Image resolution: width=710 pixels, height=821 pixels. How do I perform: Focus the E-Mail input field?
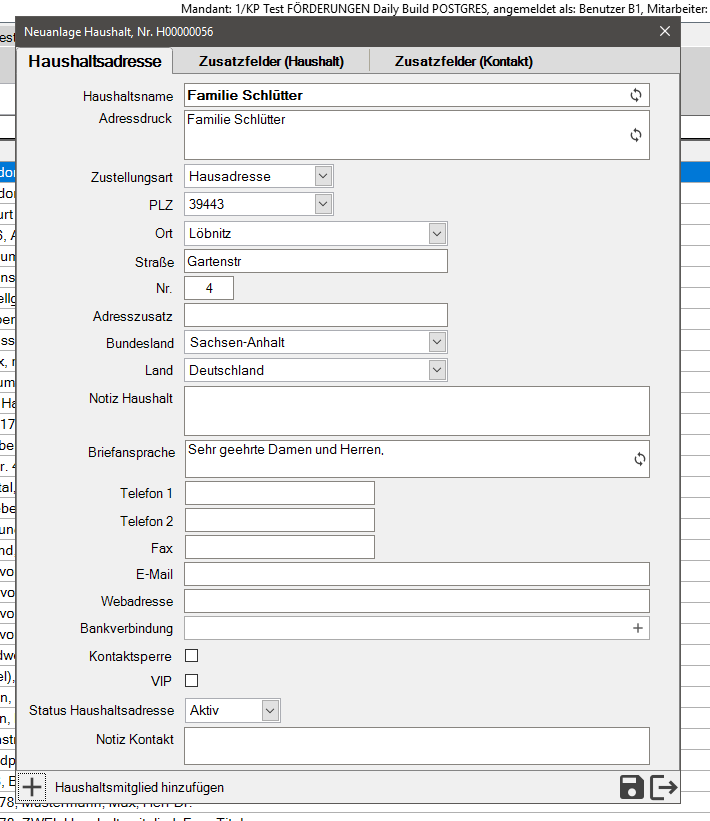click(417, 574)
